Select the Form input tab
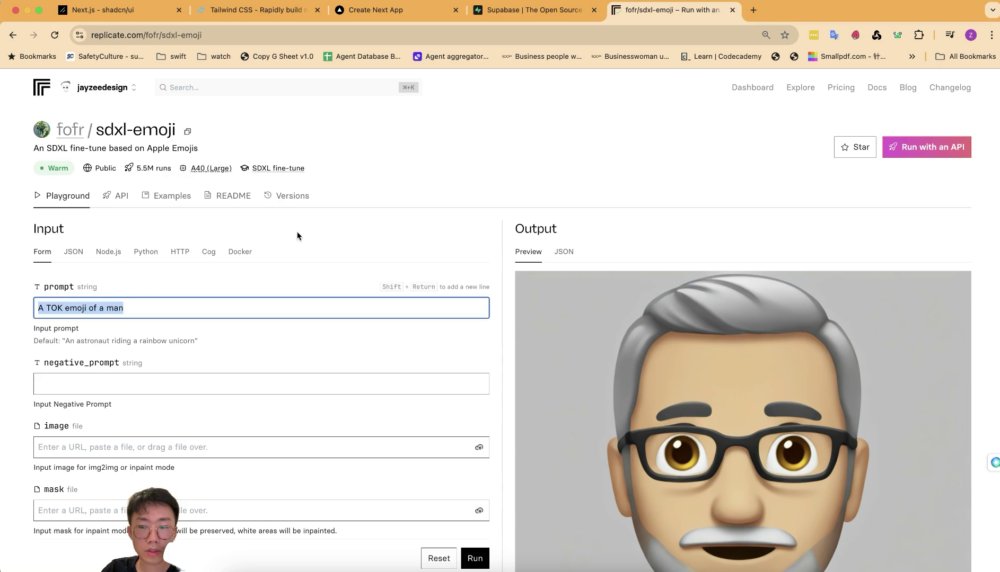Viewport: 1000px width, 572px height. coord(42,251)
